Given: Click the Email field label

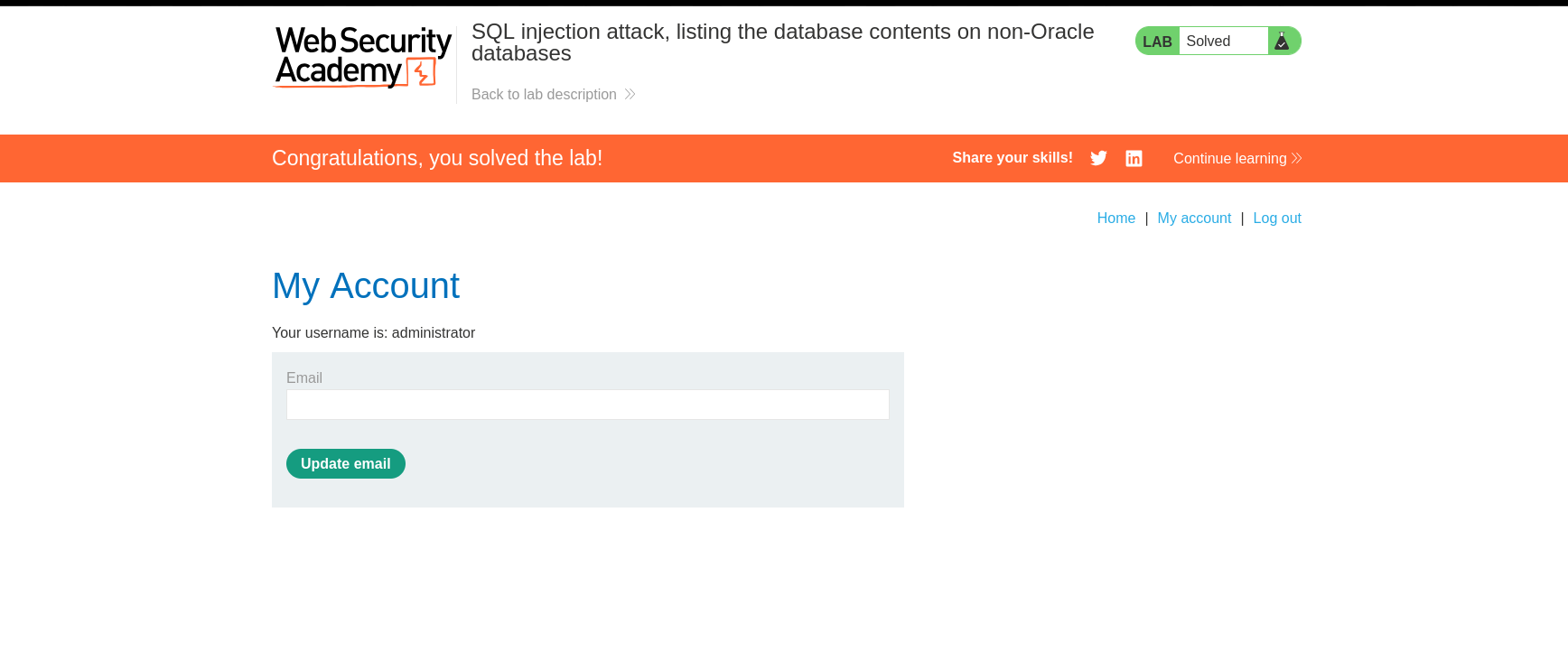Looking at the screenshot, I should click(304, 377).
